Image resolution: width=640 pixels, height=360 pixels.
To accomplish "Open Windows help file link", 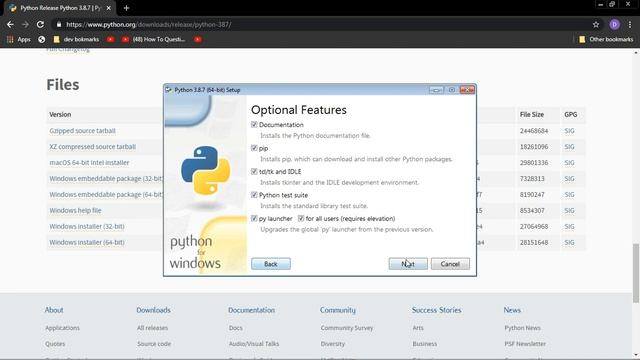I will [x=75, y=210].
